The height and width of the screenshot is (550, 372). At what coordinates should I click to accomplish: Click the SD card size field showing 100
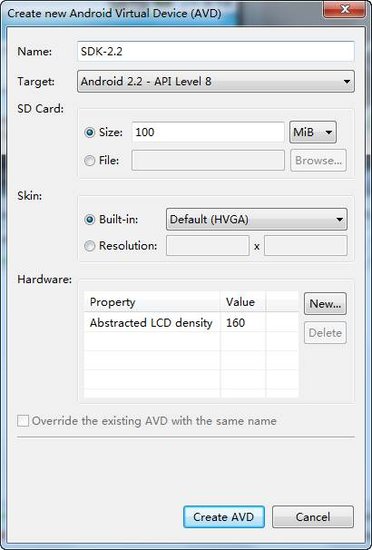[x=208, y=132]
